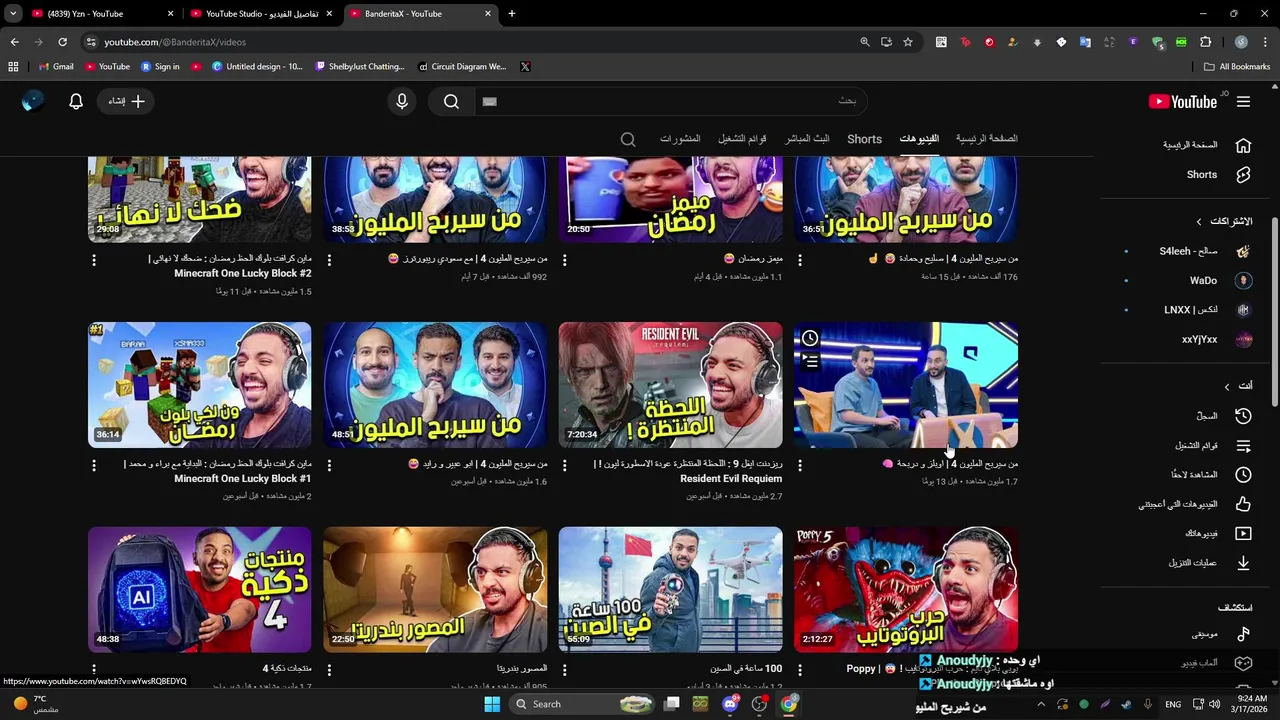
Task: Click 'Minecraft One Lucky Block #2' video title
Action: [x=229, y=266]
